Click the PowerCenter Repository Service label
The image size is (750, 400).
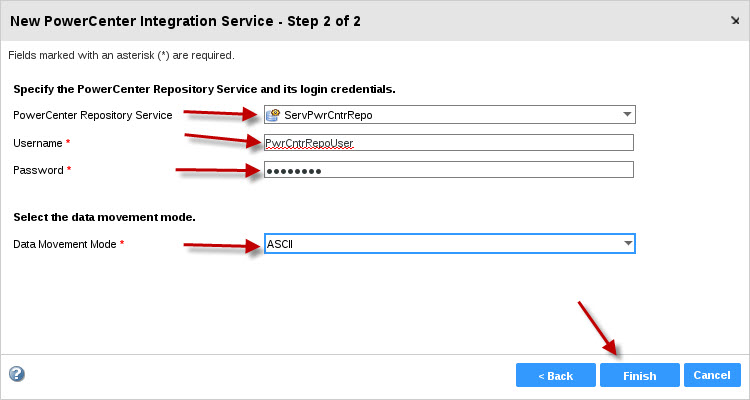[93, 115]
